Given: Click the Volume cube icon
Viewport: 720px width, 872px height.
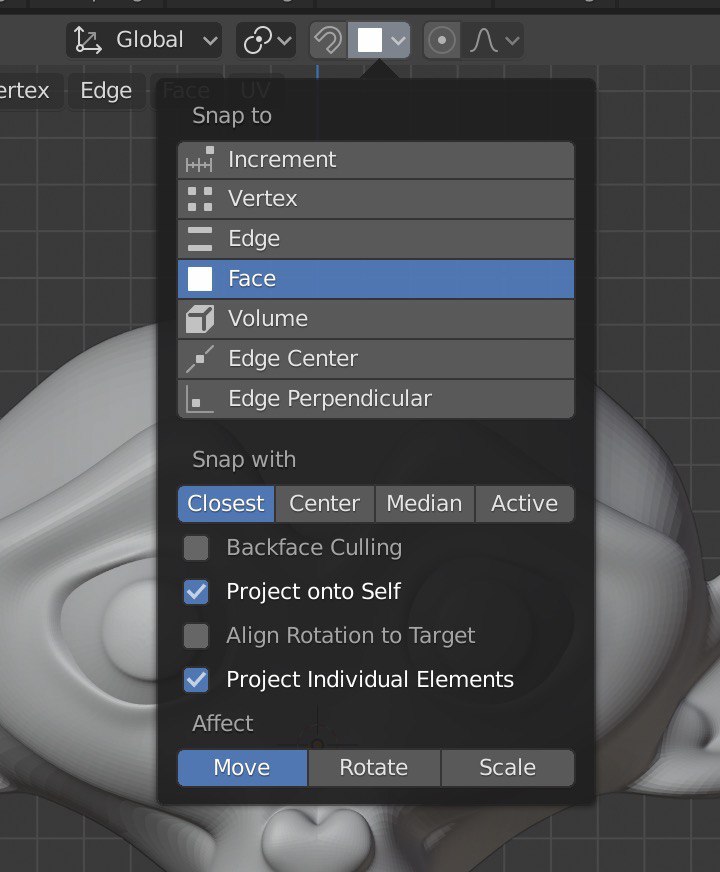Looking at the screenshot, I should pos(200,319).
